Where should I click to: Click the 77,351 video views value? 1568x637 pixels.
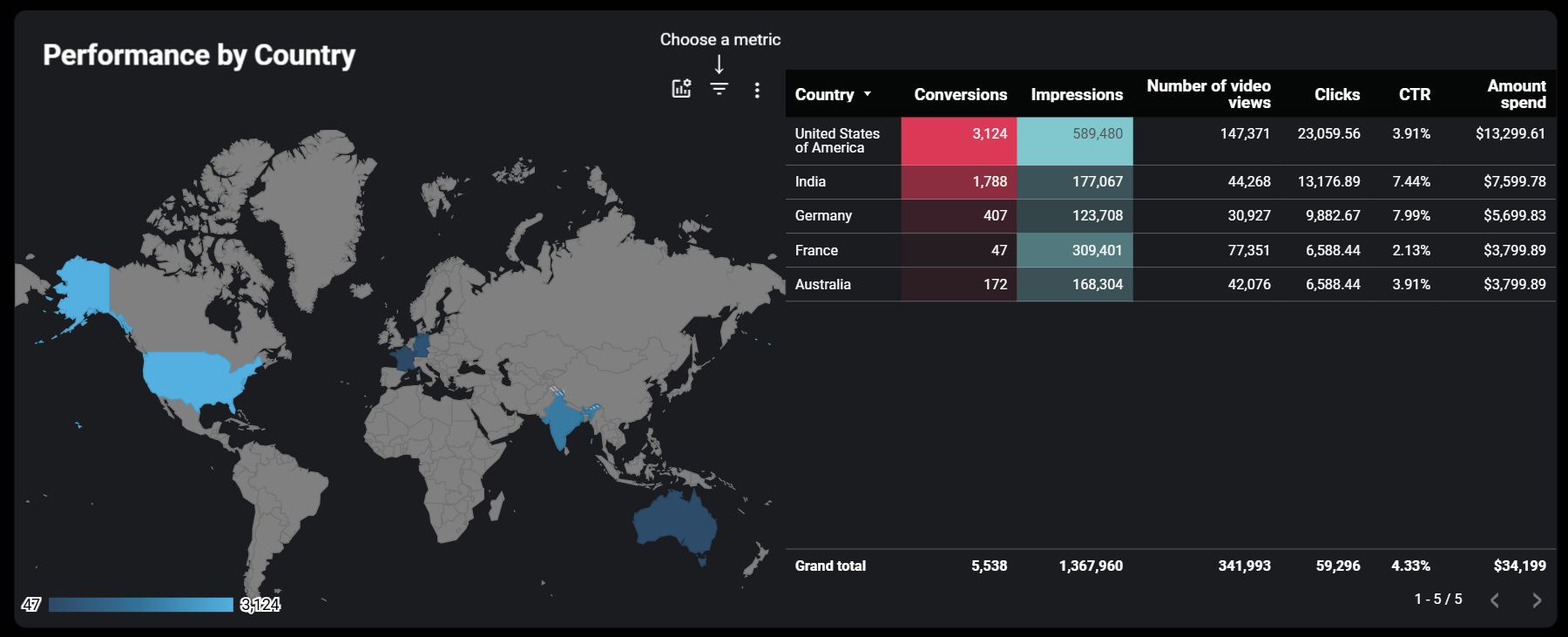[1249, 250]
